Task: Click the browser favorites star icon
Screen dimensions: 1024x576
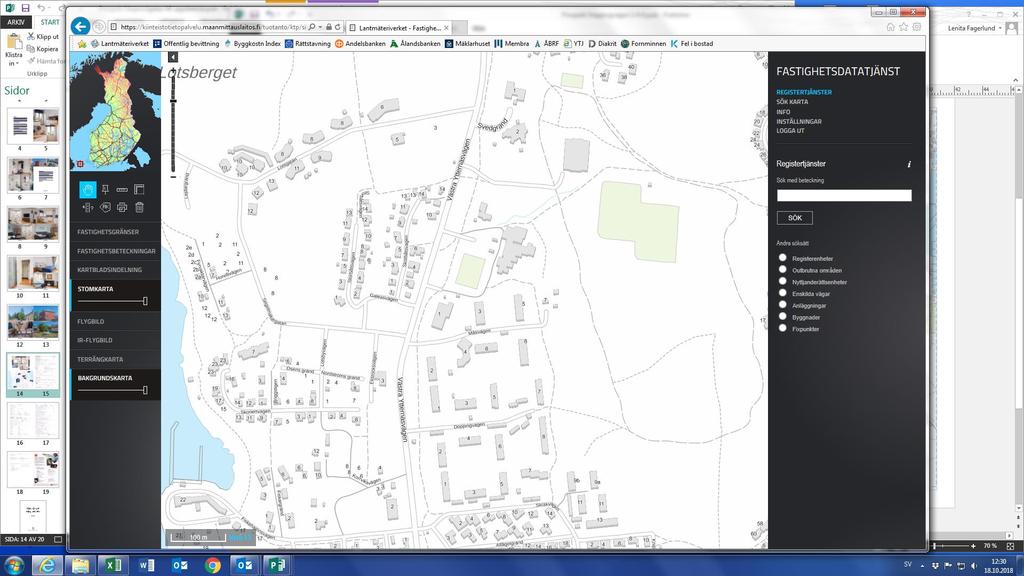Action: pyautogui.click(x=903, y=27)
